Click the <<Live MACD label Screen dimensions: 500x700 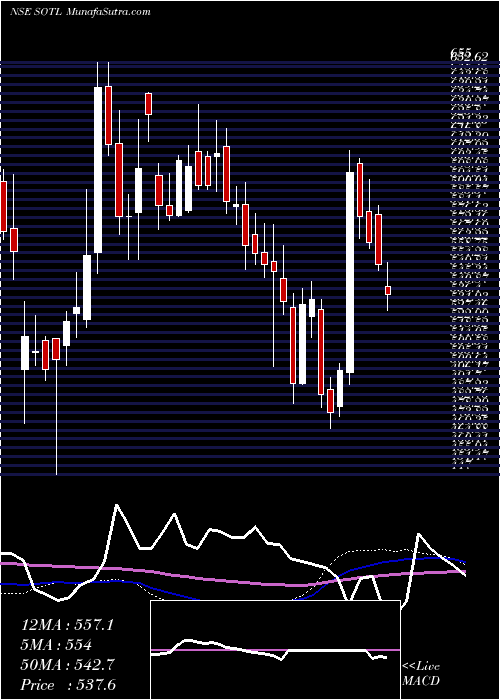[x=421, y=675]
